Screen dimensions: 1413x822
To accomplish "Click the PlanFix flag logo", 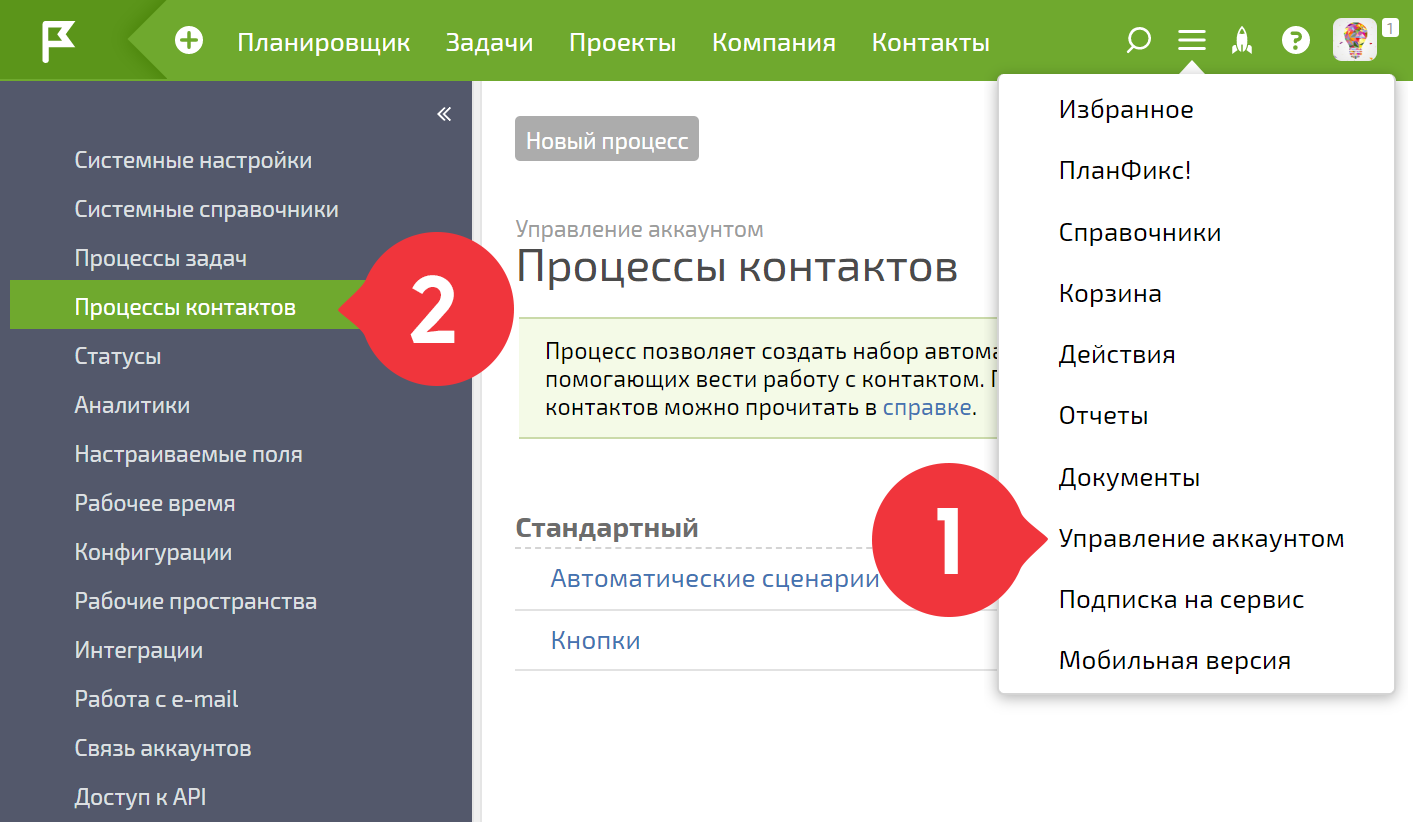I will [58, 41].
